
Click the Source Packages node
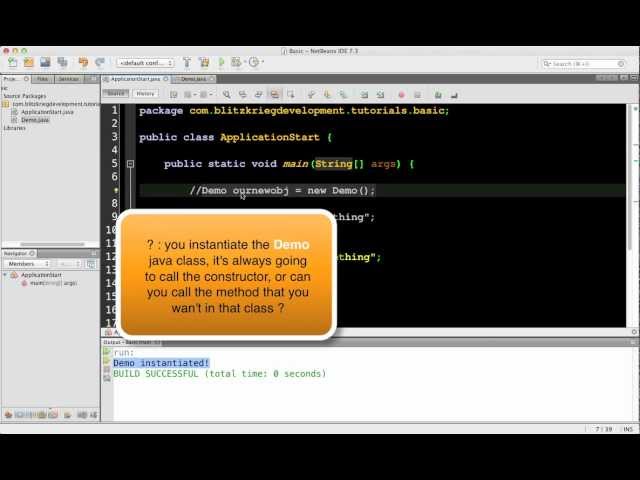coord(25,96)
